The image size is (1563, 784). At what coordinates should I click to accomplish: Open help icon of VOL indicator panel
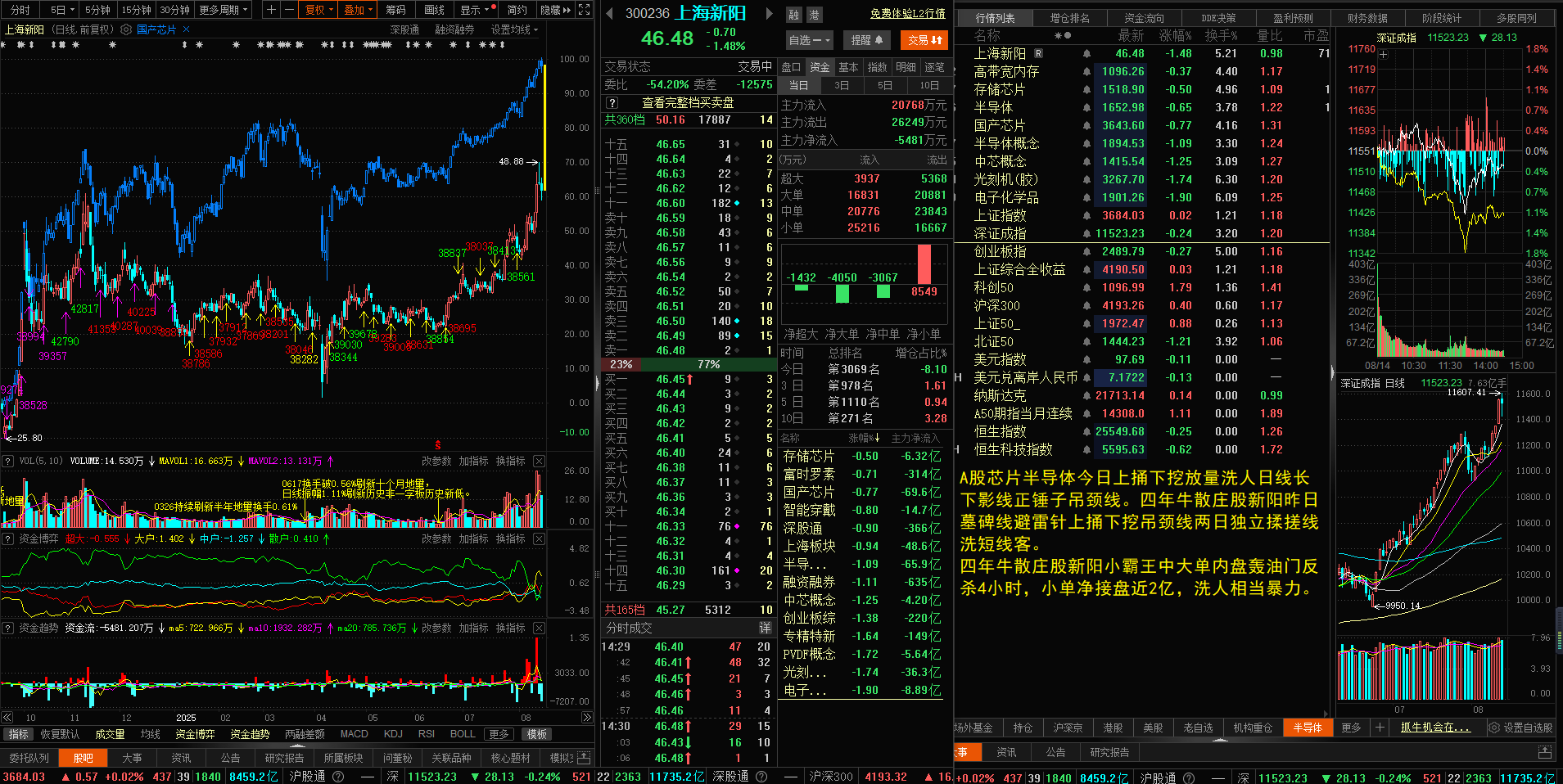click(x=7, y=462)
